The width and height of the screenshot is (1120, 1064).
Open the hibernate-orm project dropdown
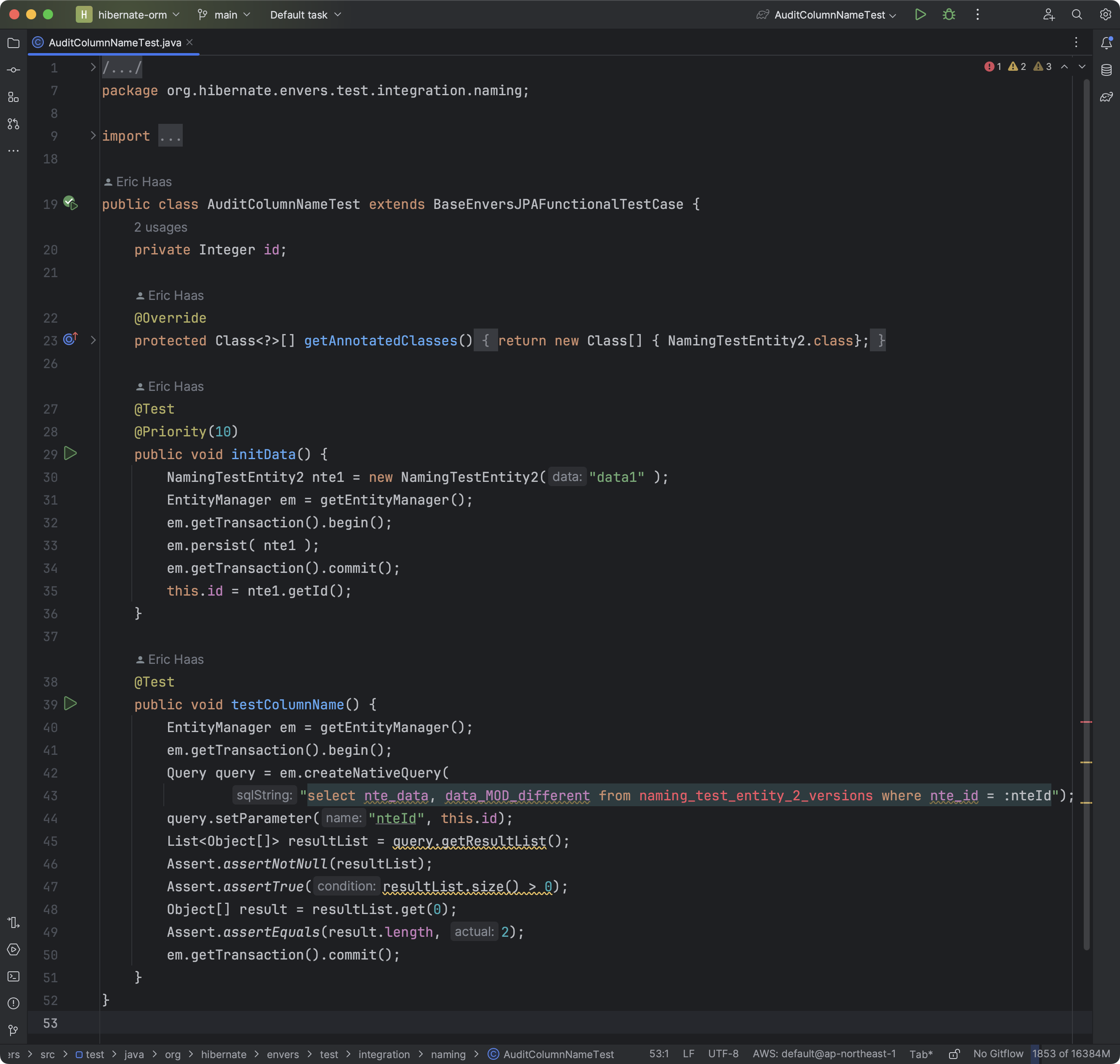[x=133, y=15]
